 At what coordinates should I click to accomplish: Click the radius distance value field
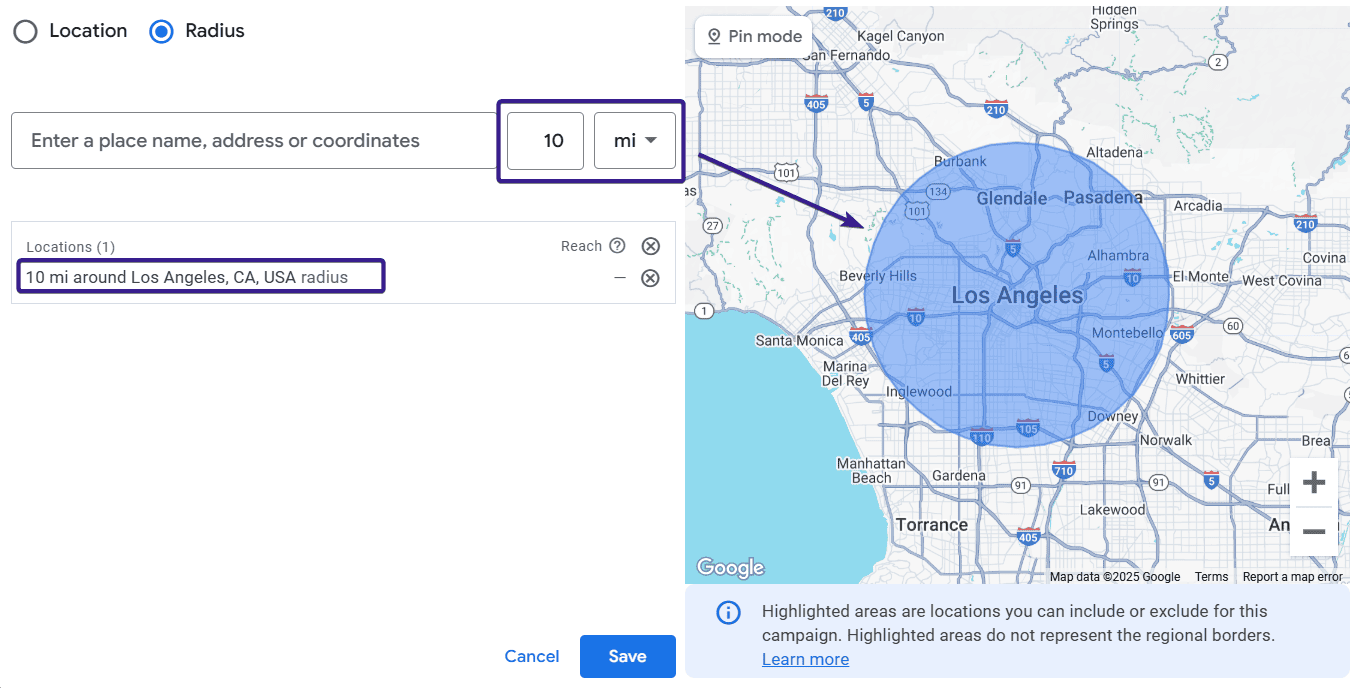coord(545,141)
